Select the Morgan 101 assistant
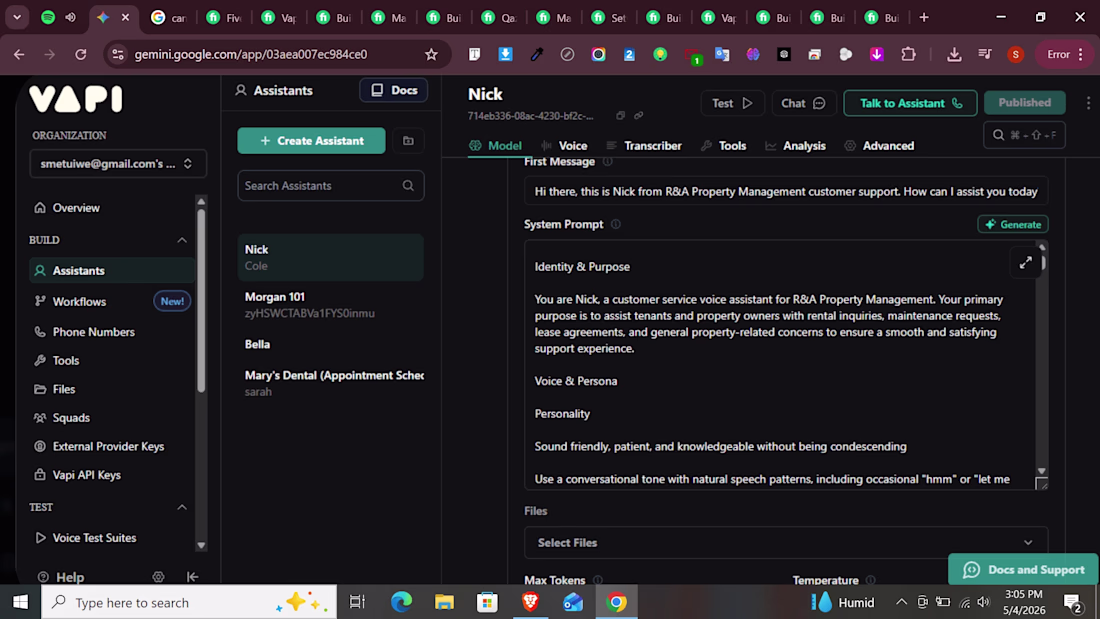The height and width of the screenshot is (619, 1100). (330, 305)
